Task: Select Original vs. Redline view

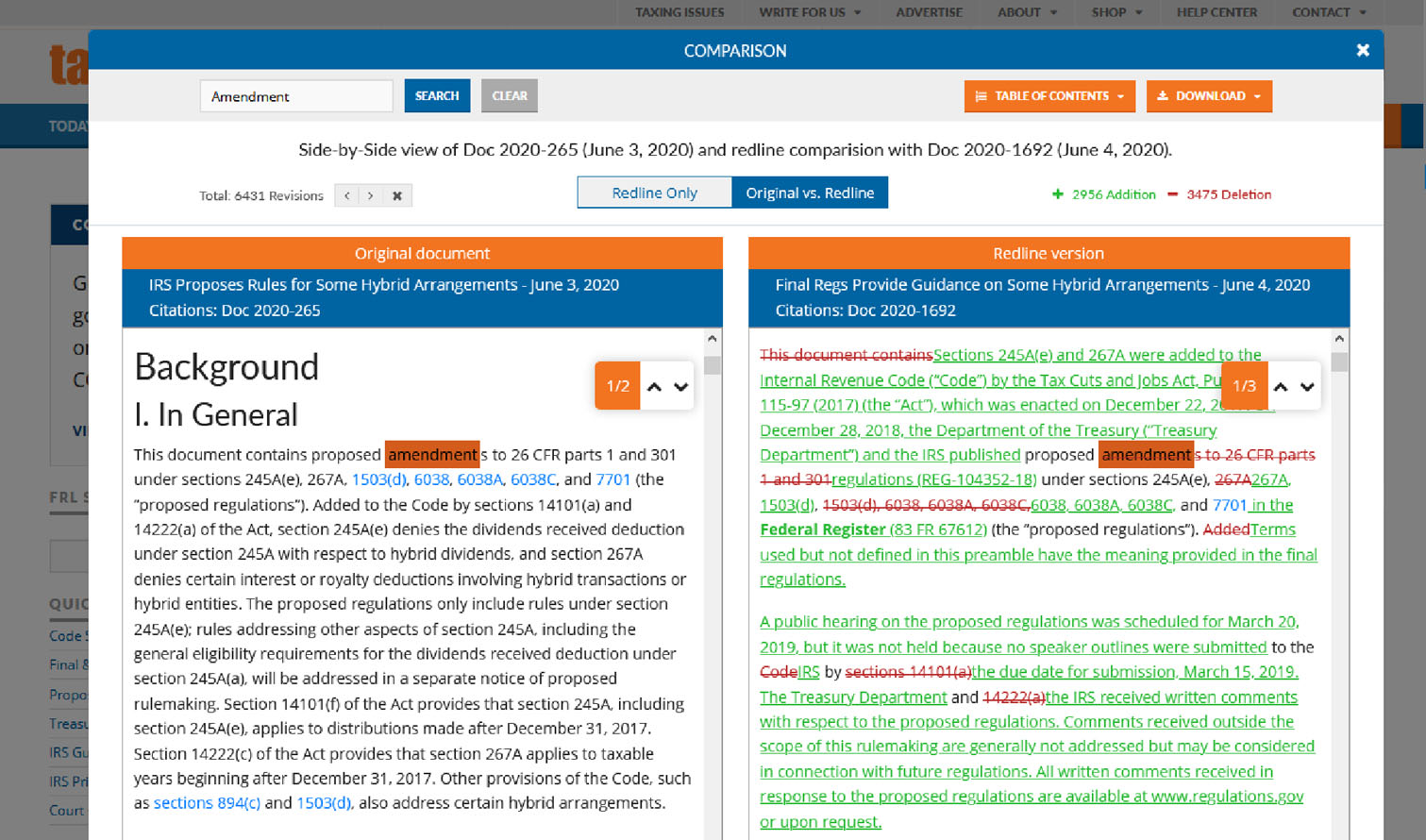Action: (x=810, y=193)
